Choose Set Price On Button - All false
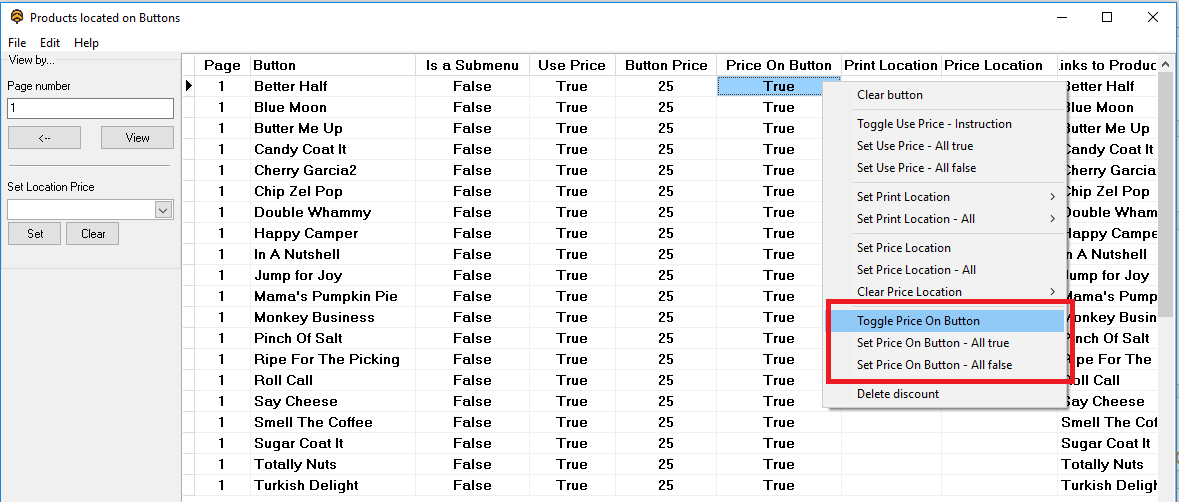 click(x=934, y=365)
